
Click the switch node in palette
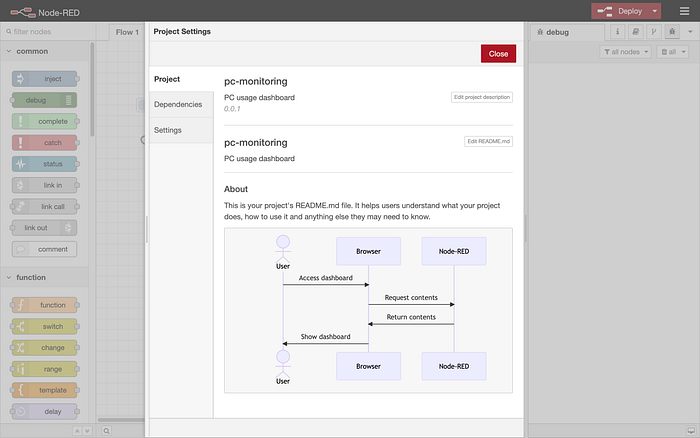pyautogui.click(x=45, y=326)
